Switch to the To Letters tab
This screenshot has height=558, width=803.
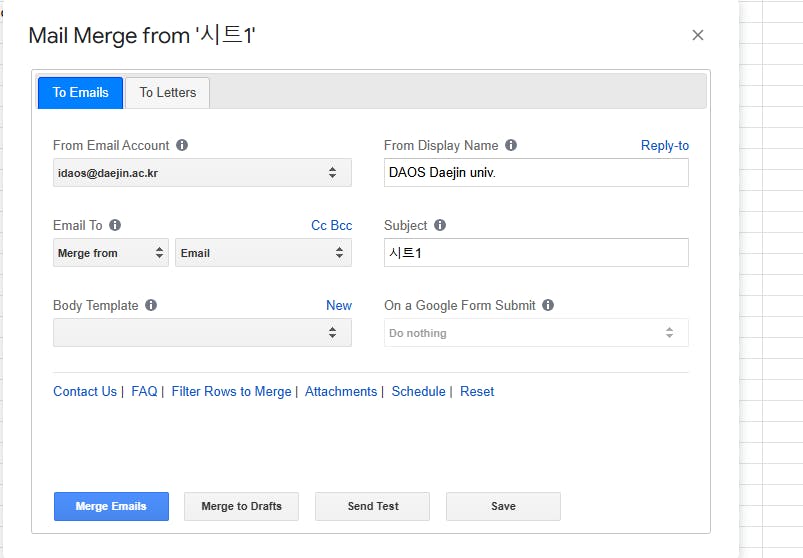point(167,92)
